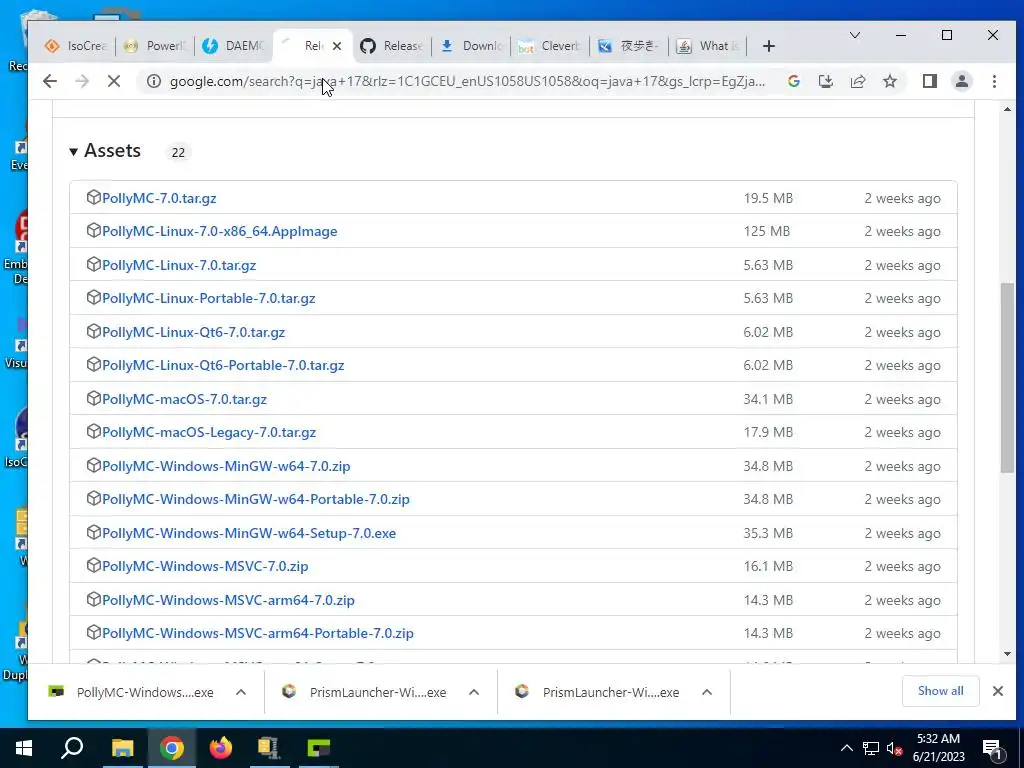Click the scrollbar up arrow
Screen dimensions: 1024x768
point(1007,110)
